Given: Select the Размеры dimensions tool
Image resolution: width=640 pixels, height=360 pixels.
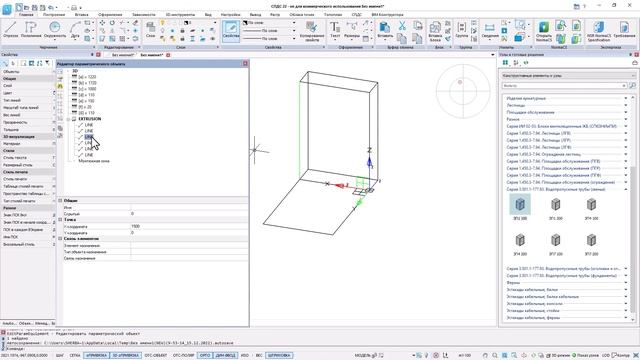Looking at the screenshot, I should click(351, 30).
